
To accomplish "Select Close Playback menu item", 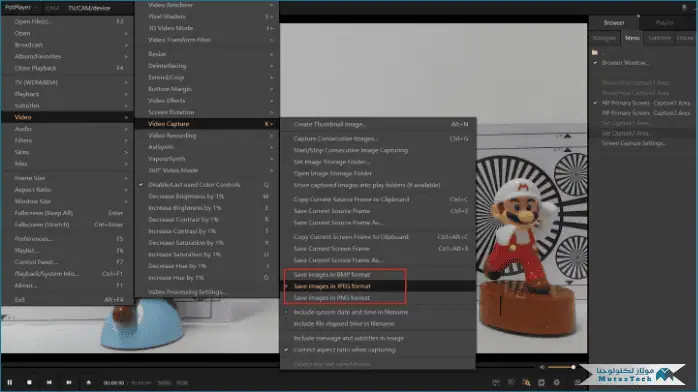I will click(x=68, y=68).
